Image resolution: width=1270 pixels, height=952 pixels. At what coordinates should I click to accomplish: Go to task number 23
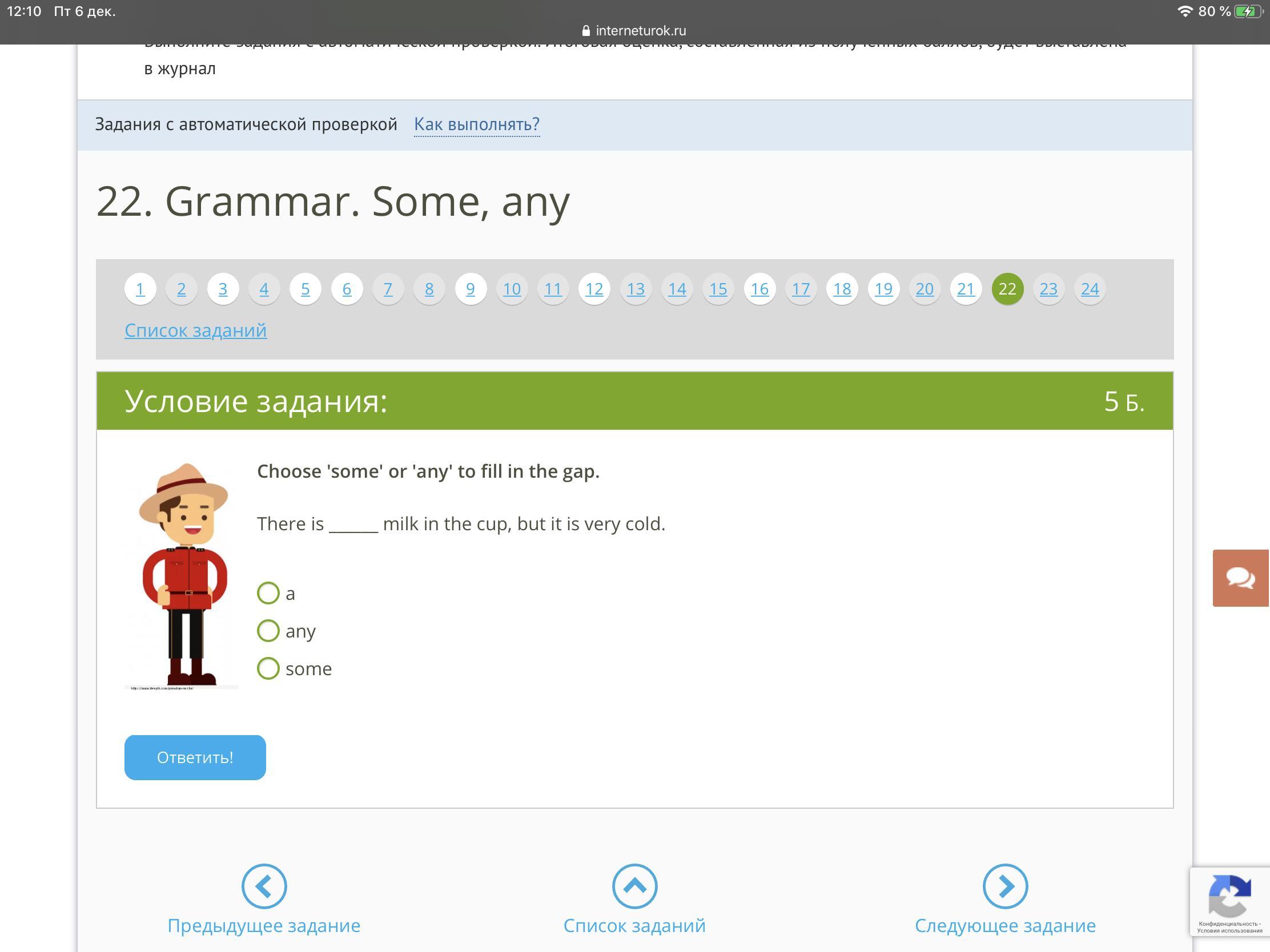[1048, 289]
